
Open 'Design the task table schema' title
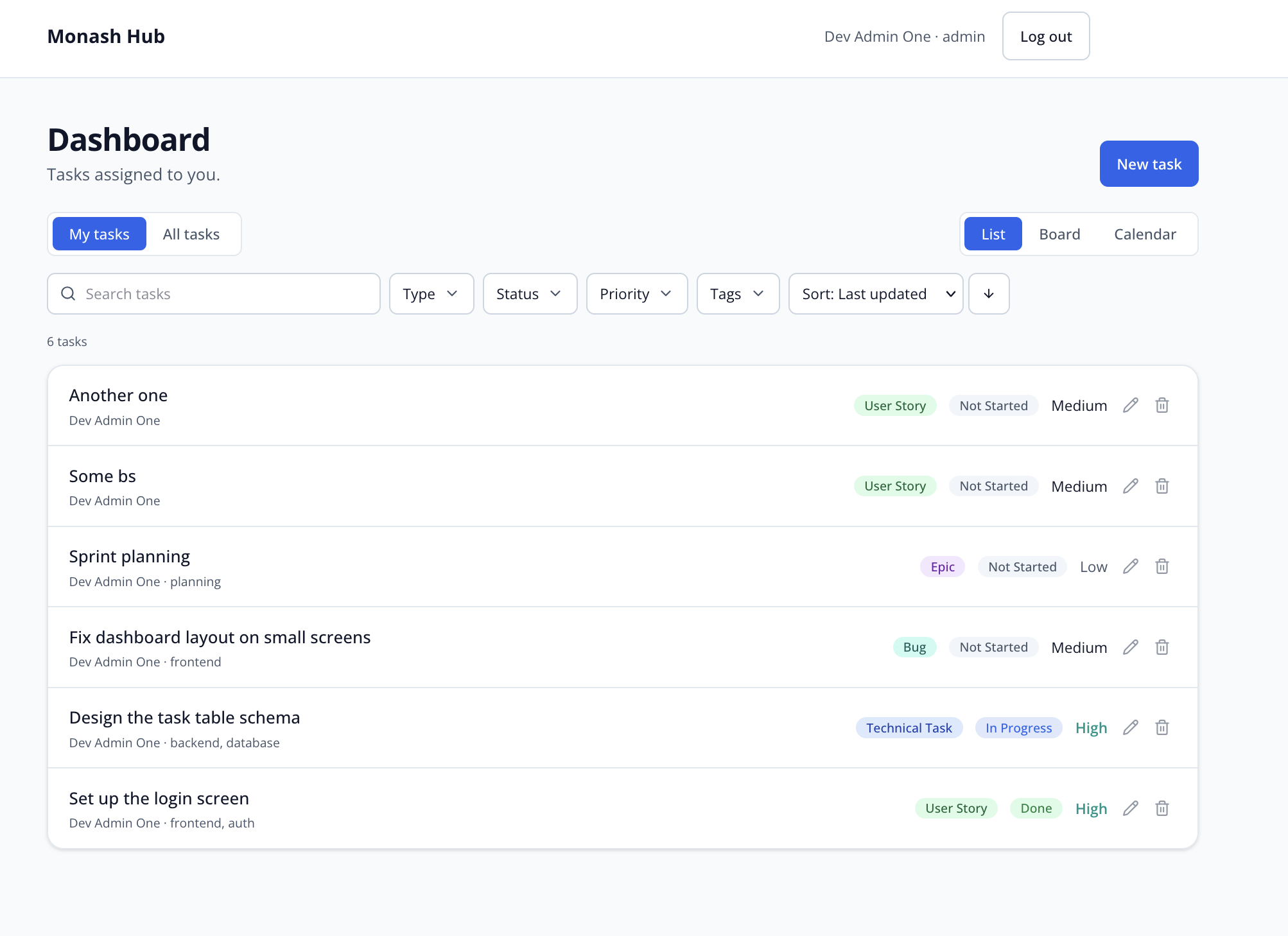pos(184,718)
